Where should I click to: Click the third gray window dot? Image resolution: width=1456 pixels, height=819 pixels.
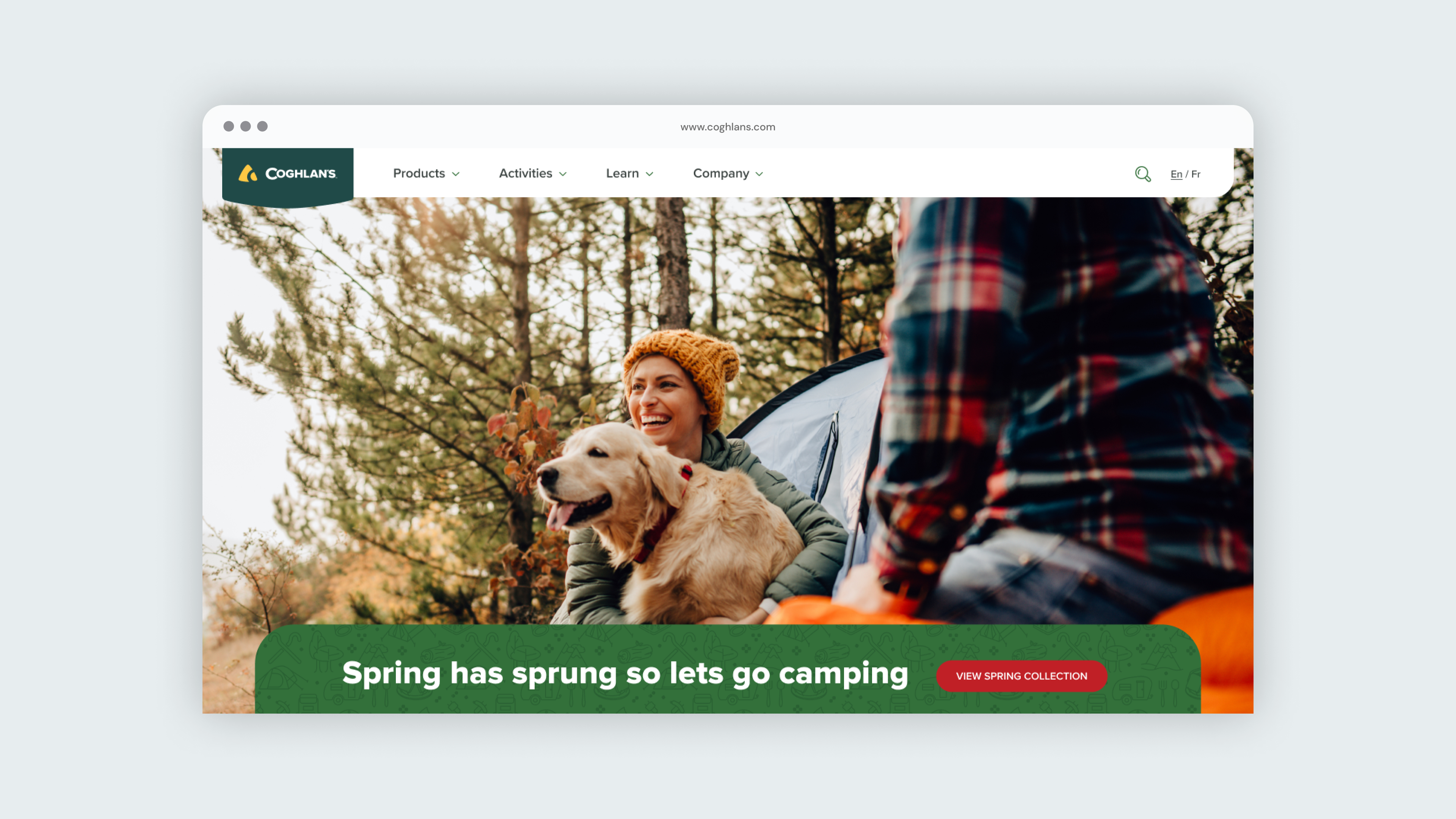pyautogui.click(x=262, y=126)
